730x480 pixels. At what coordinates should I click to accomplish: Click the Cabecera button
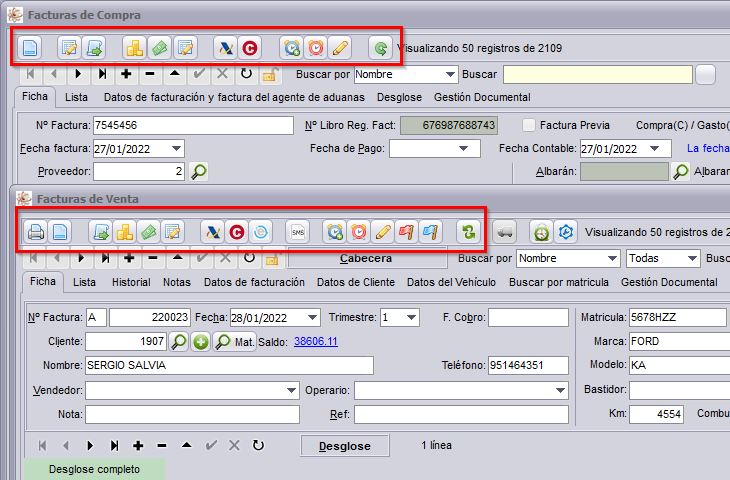click(x=366, y=258)
